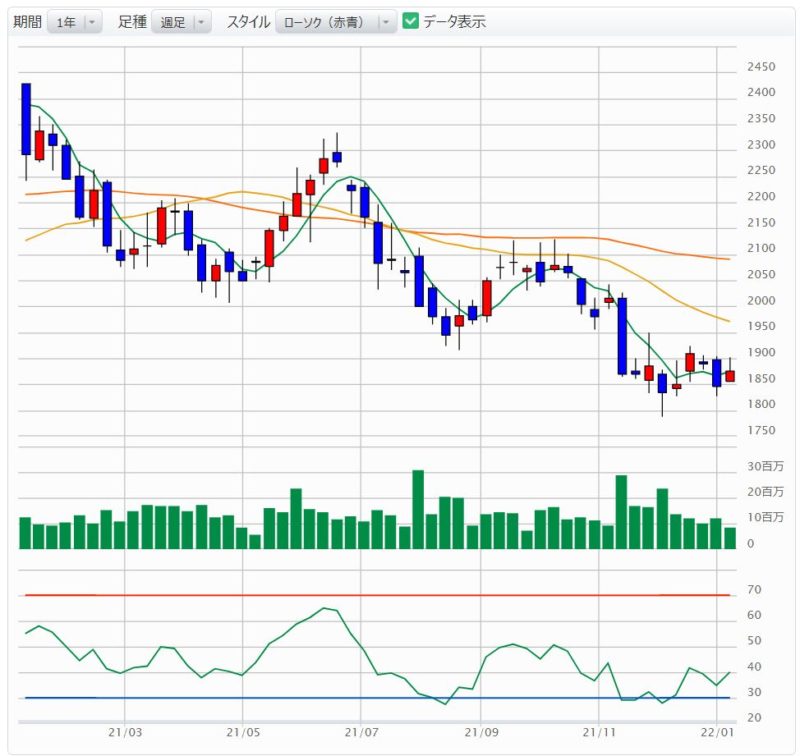Click the 30百万 volume axis label
The height and width of the screenshot is (756, 800).
click(x=765, y=466)
